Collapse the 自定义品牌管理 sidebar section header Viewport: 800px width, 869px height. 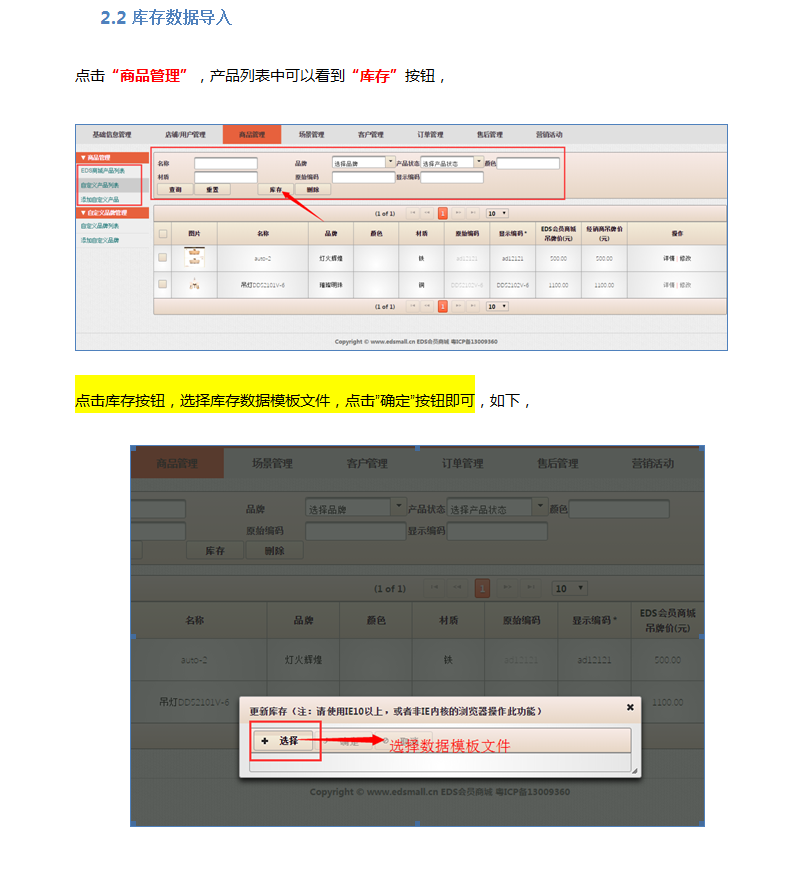[113, 213]
